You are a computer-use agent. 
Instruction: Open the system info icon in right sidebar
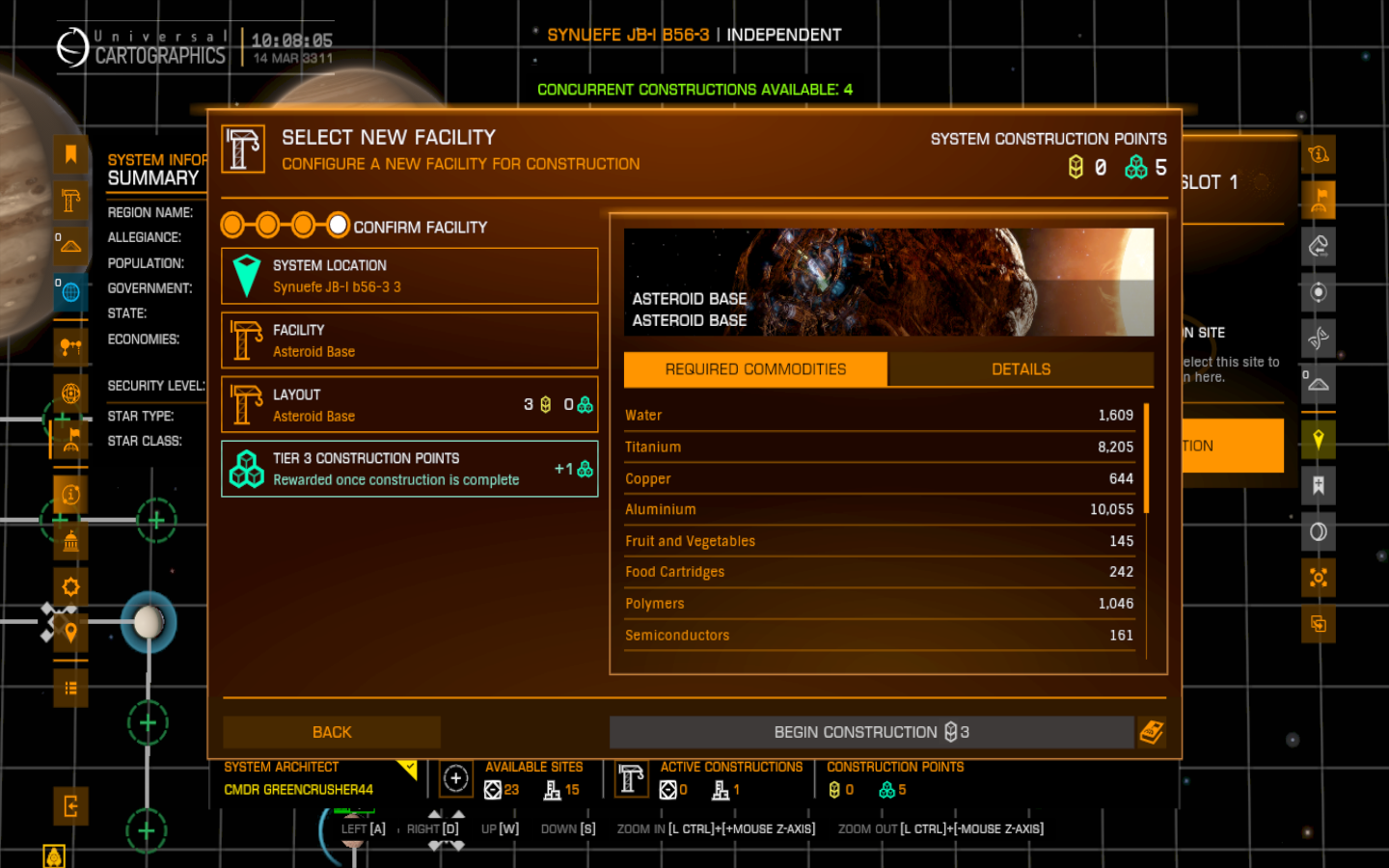point(1319,154)
